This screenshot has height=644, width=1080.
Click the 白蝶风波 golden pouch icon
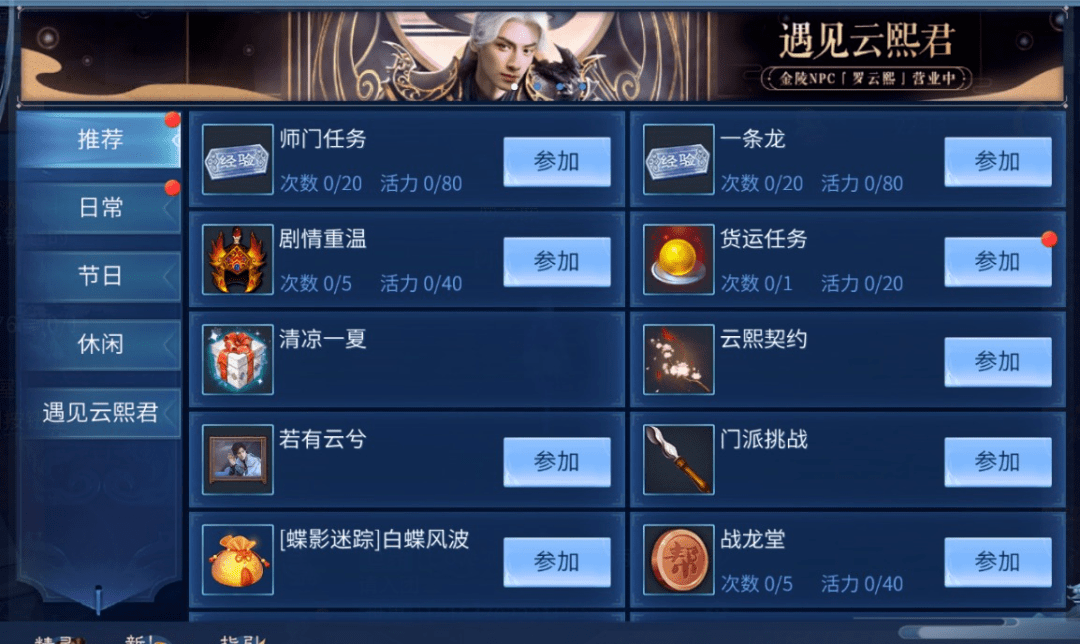238,560
